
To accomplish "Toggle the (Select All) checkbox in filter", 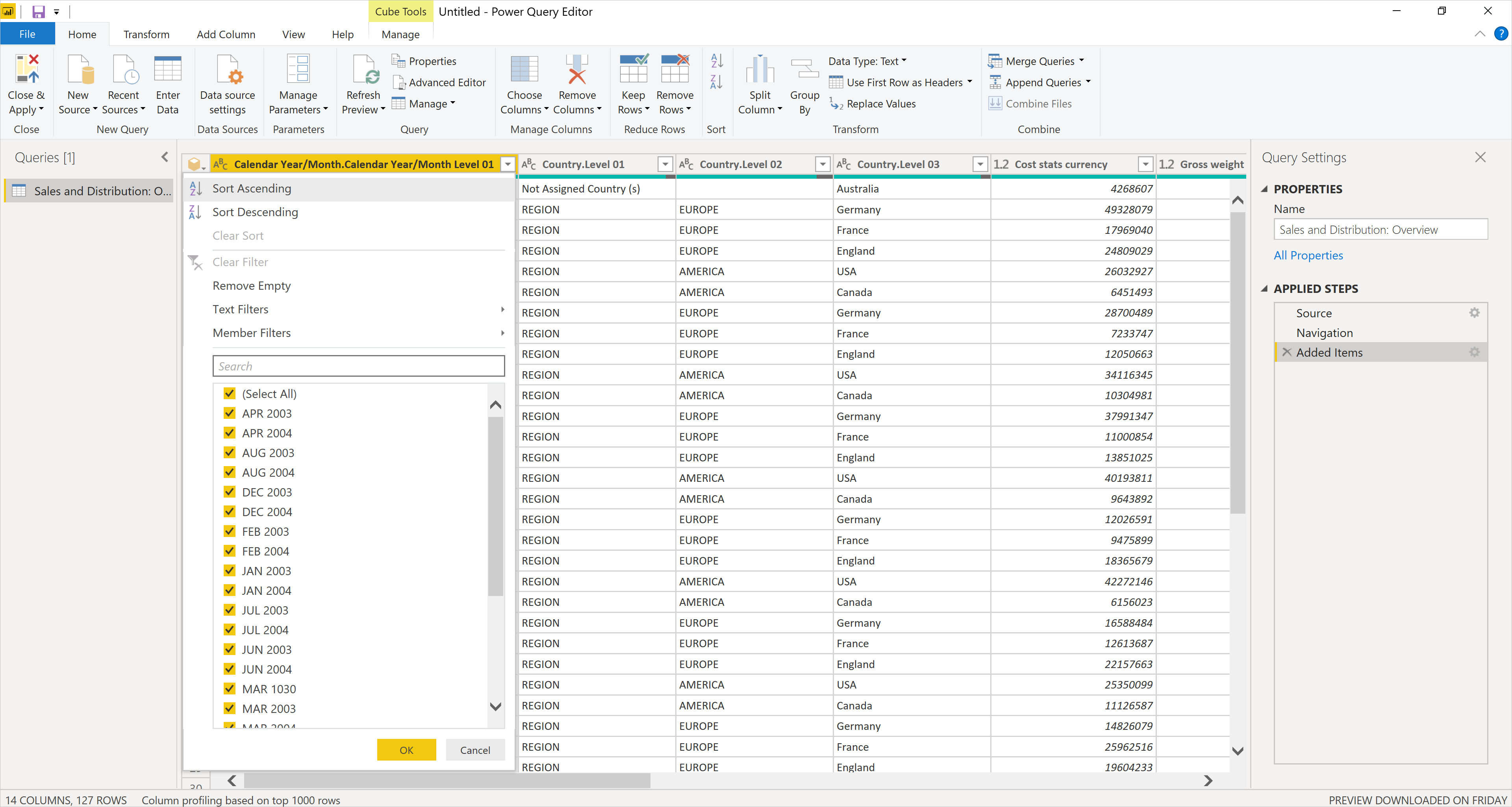I will pos(228,393).
